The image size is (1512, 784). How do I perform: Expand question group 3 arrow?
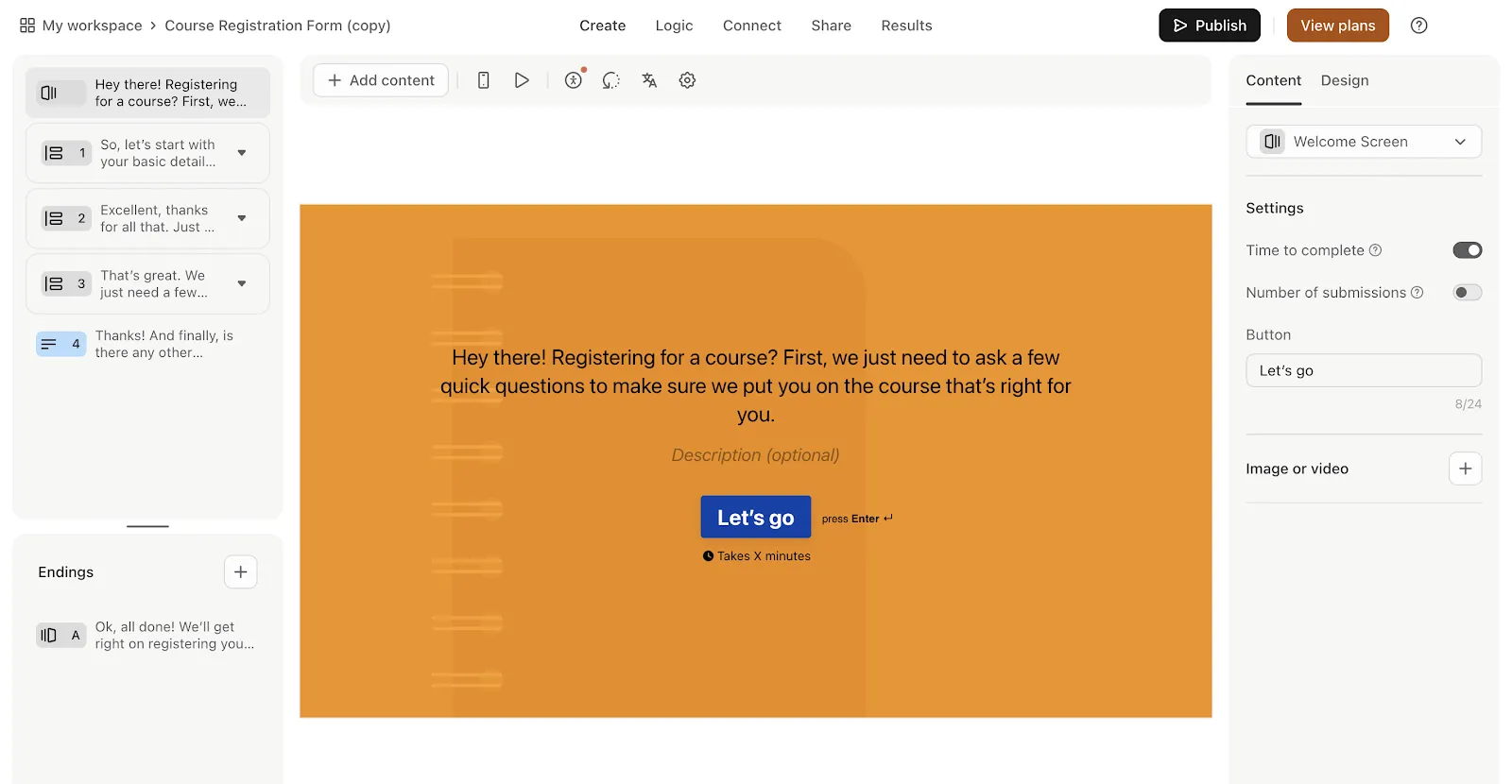(242, 283)
